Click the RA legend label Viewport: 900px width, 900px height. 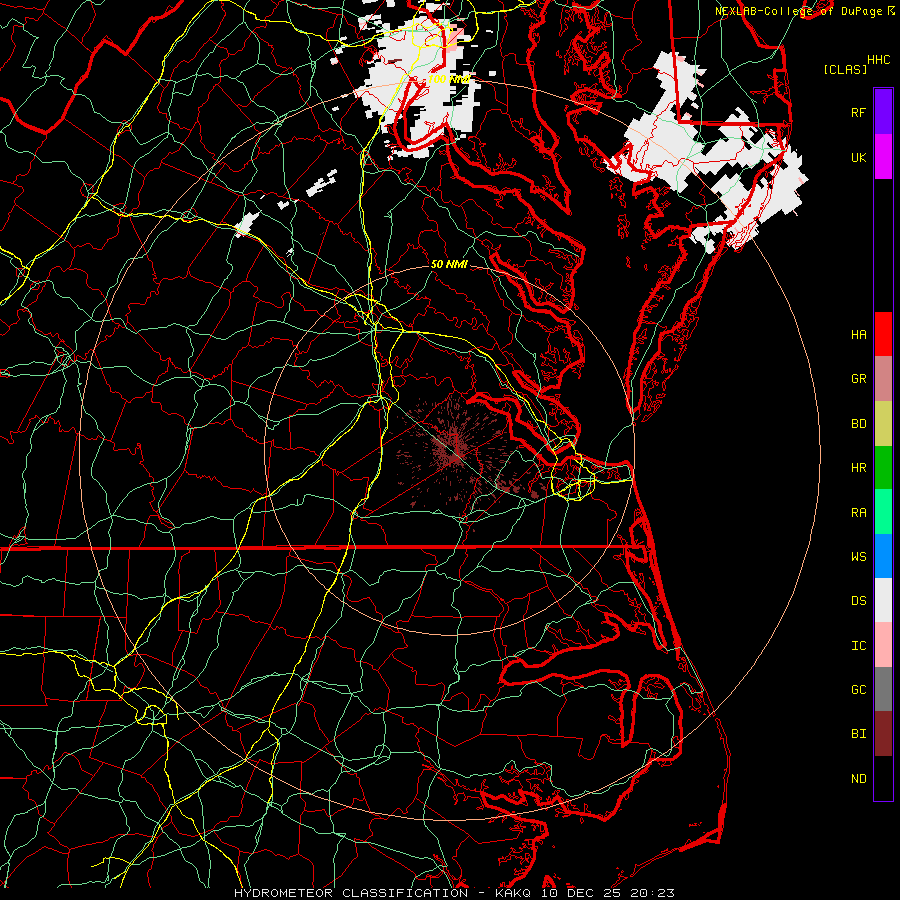858,513
